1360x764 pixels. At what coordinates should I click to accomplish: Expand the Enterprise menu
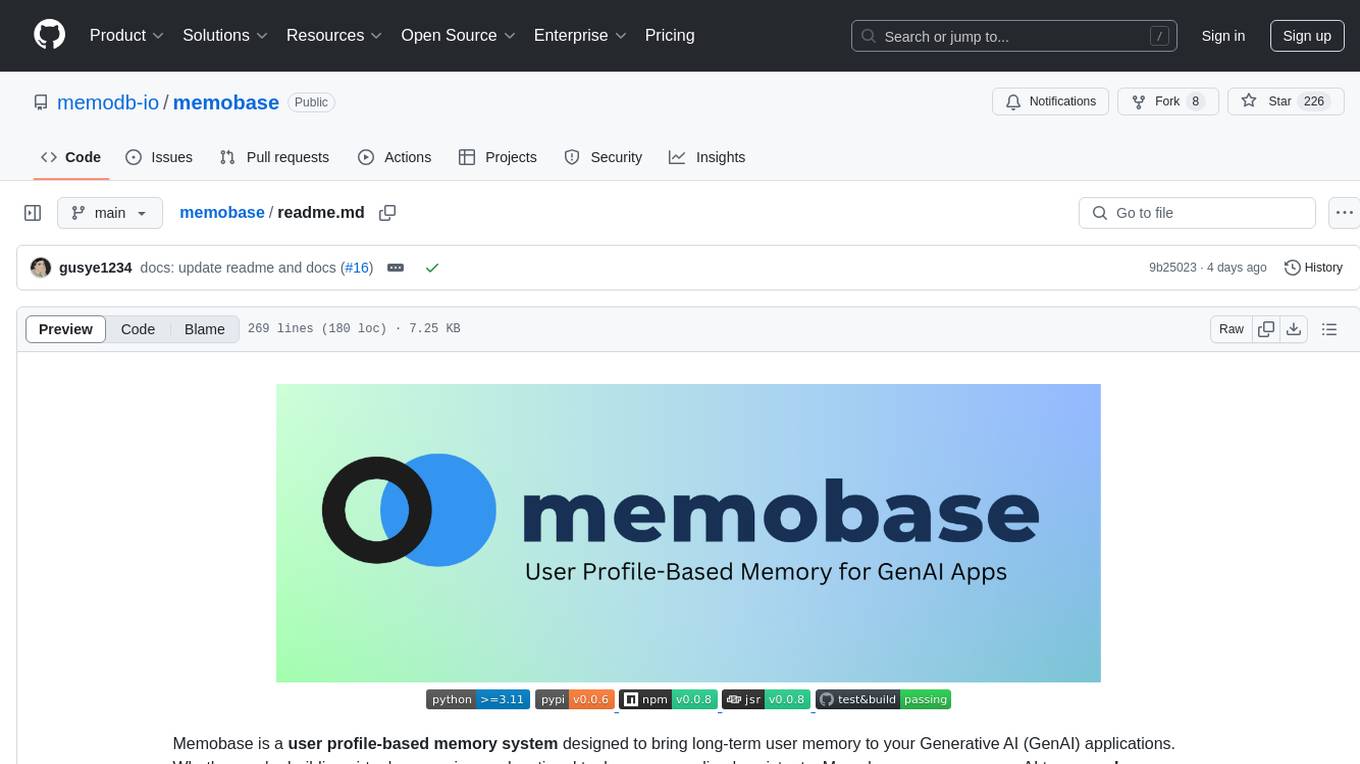580,35
